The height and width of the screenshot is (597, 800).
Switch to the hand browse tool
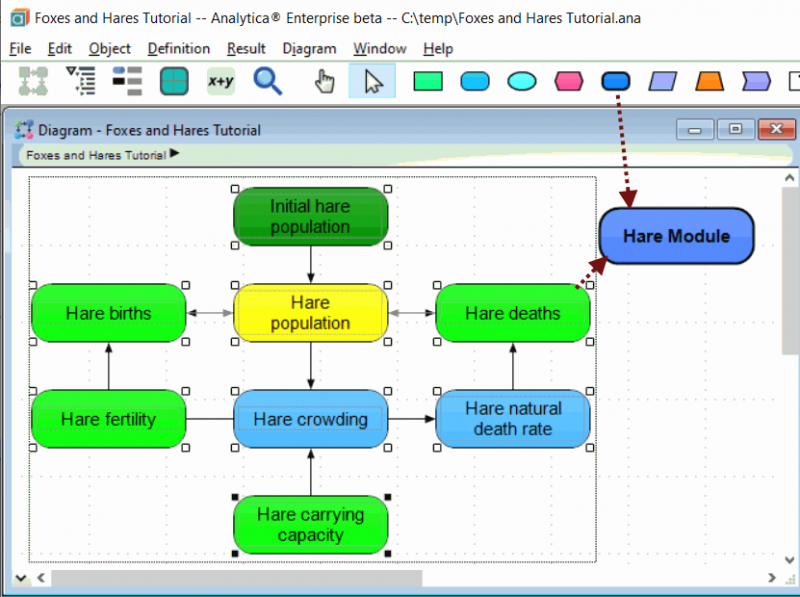(x=324, y=82)
